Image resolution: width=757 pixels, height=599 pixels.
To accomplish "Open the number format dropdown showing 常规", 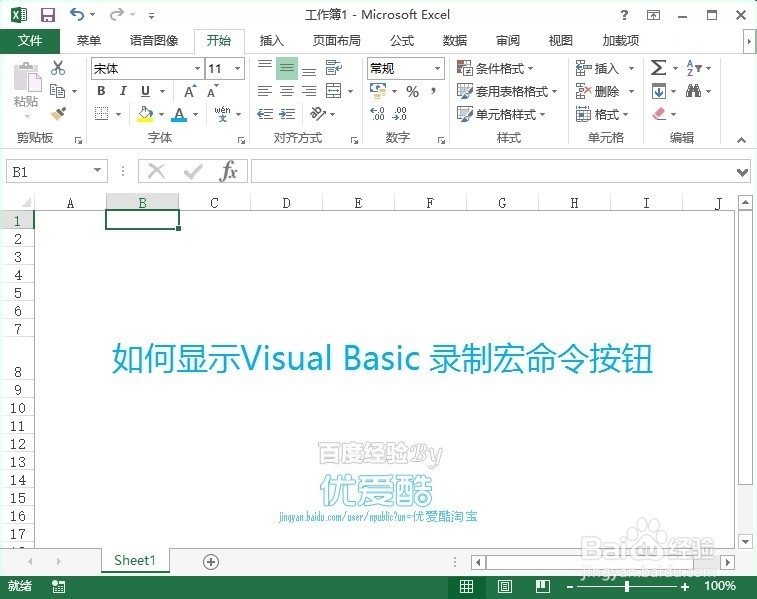I will click(437, 68).
